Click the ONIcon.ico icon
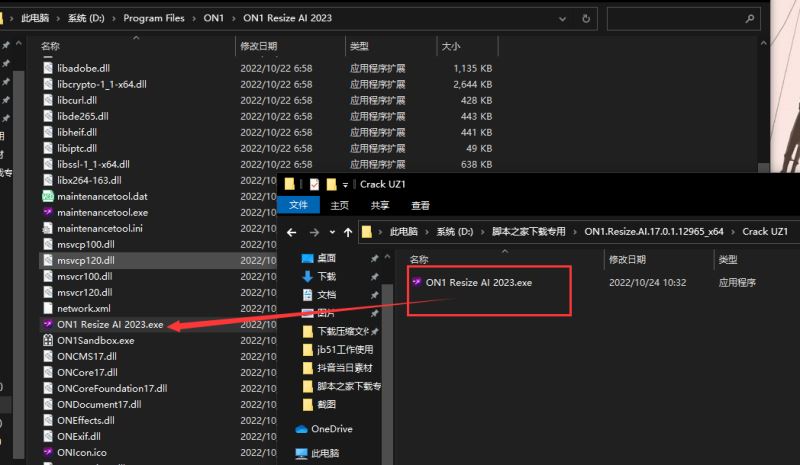Screen dimensions: 800x465 click(x=48, y=452)
